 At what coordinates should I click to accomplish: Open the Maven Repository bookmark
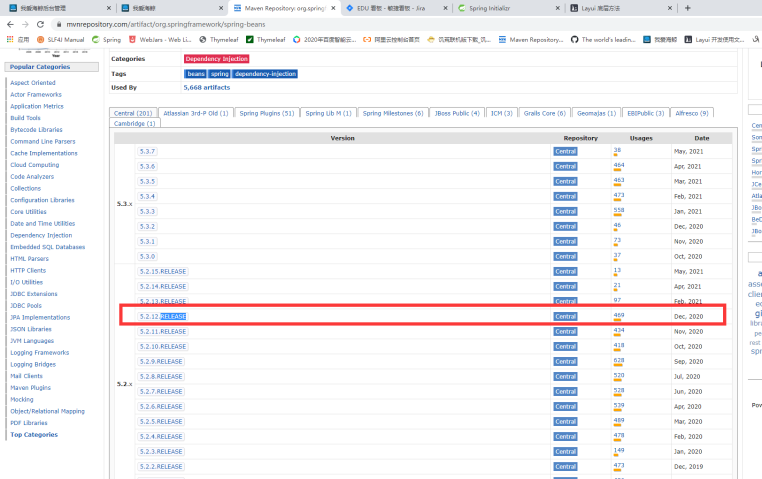point(531,39)
